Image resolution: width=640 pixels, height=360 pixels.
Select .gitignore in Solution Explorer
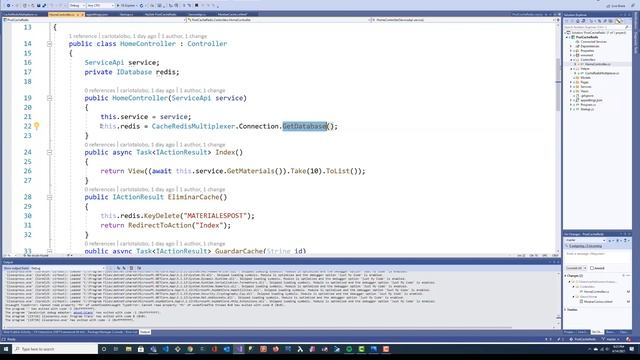[587, 96]
